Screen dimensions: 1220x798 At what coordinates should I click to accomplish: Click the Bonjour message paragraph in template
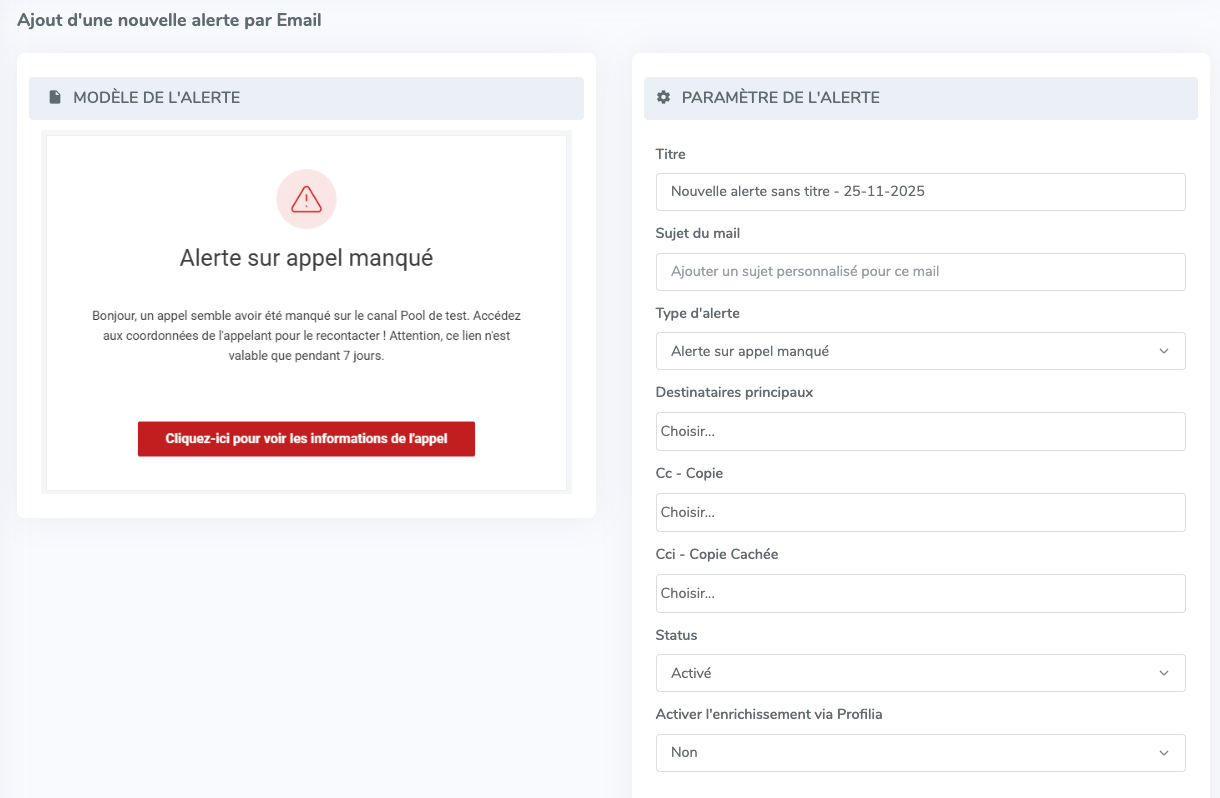click(306, 335)
